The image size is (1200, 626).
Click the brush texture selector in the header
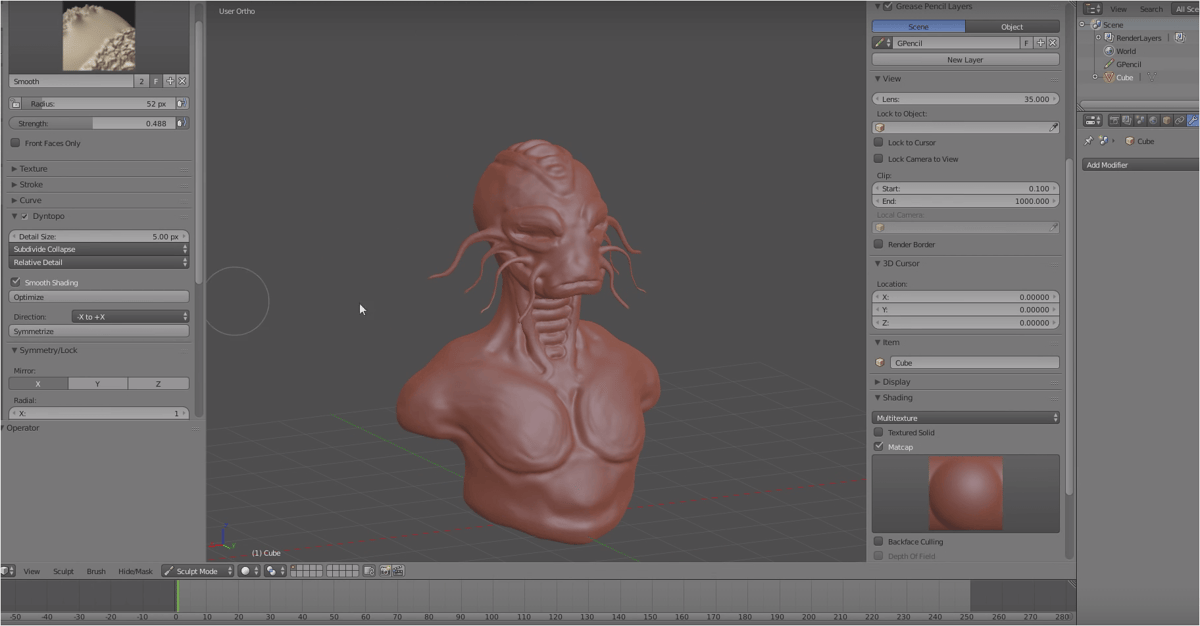[272, 570]
